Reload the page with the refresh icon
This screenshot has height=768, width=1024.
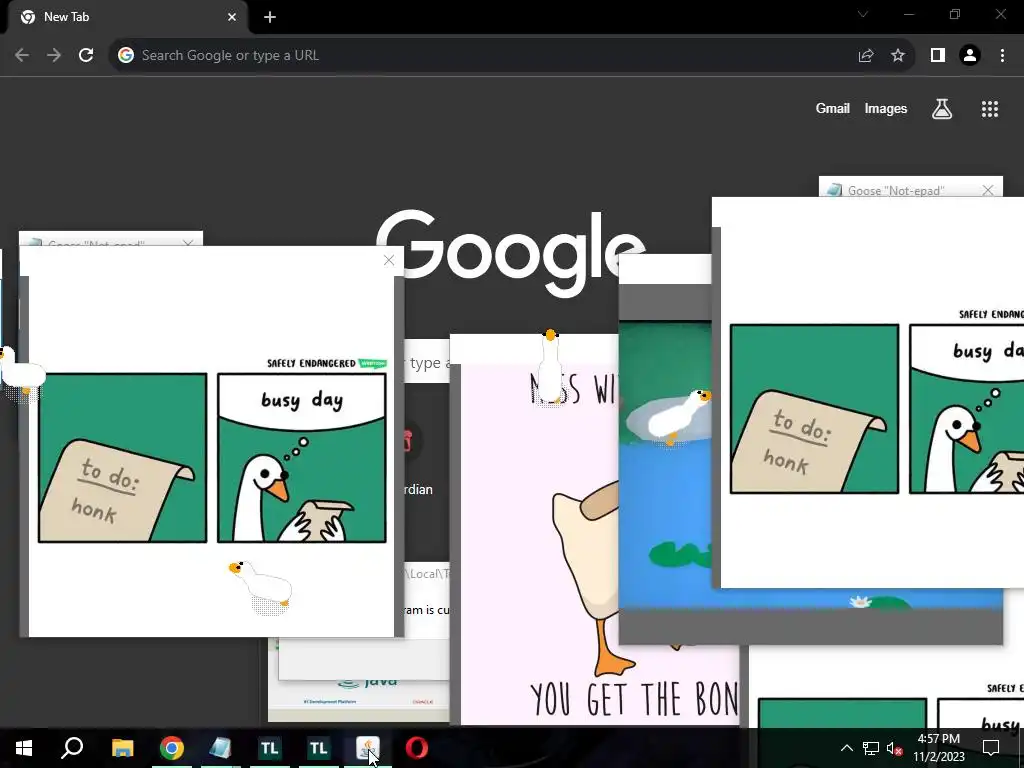(86, 56)
